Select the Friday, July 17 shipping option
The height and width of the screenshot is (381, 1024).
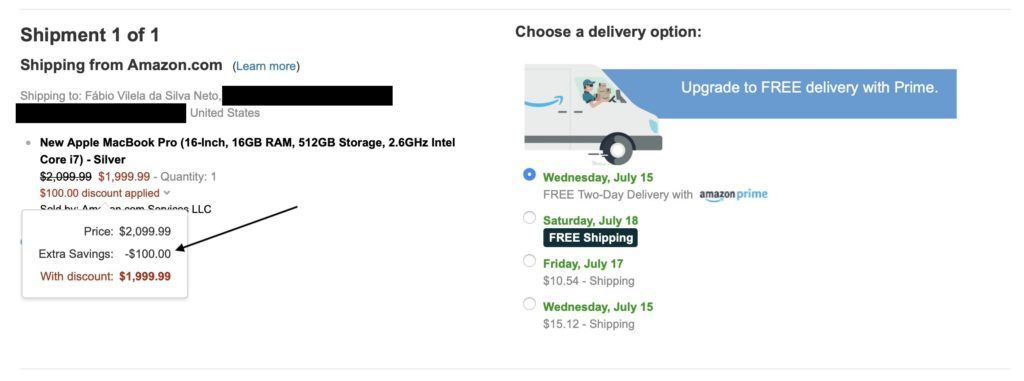[529, 261]
